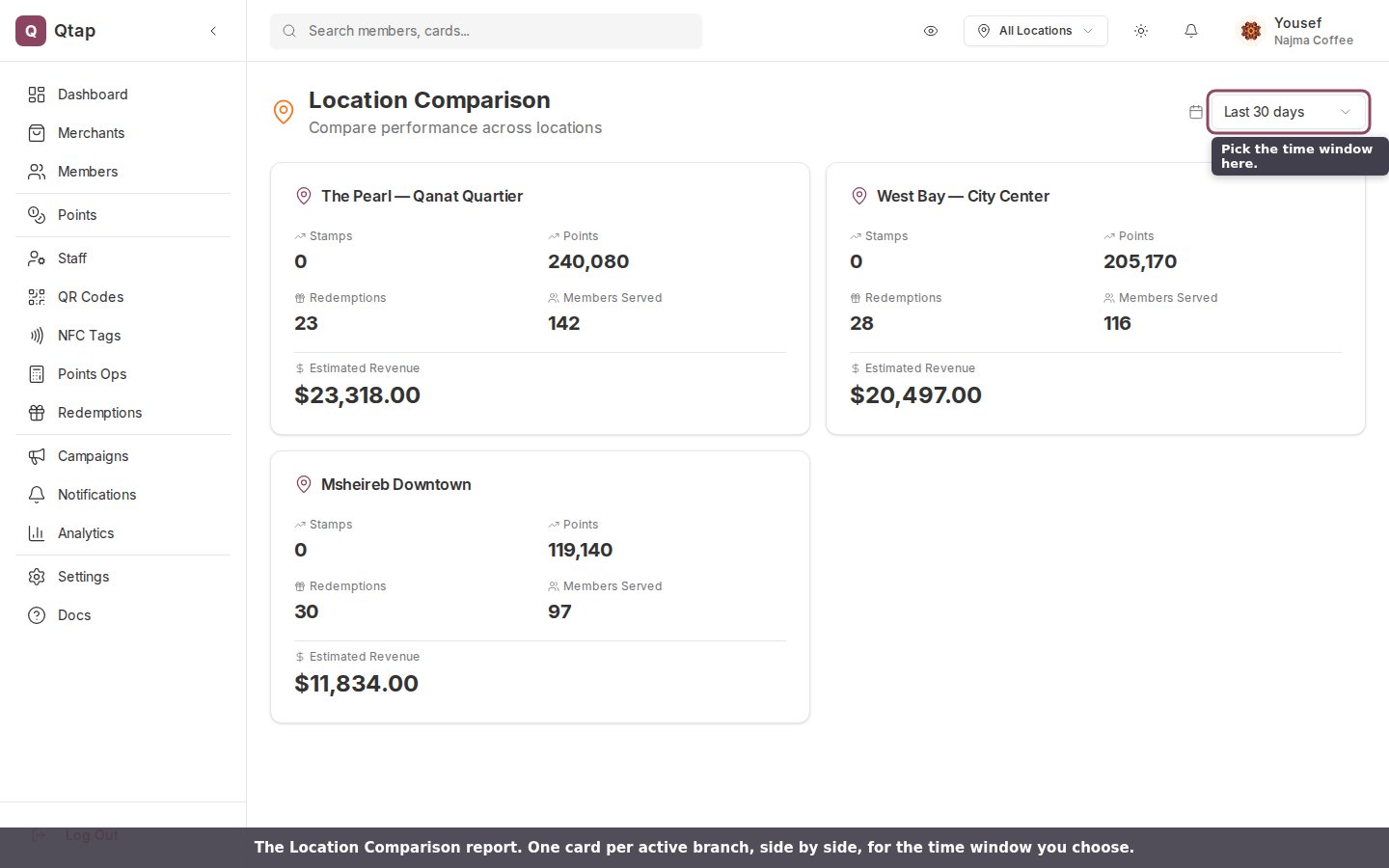The height and width of the screenshot is (868, 1389).
Task: Open the Last 30 days dropdown
Action: point(1288,112)
